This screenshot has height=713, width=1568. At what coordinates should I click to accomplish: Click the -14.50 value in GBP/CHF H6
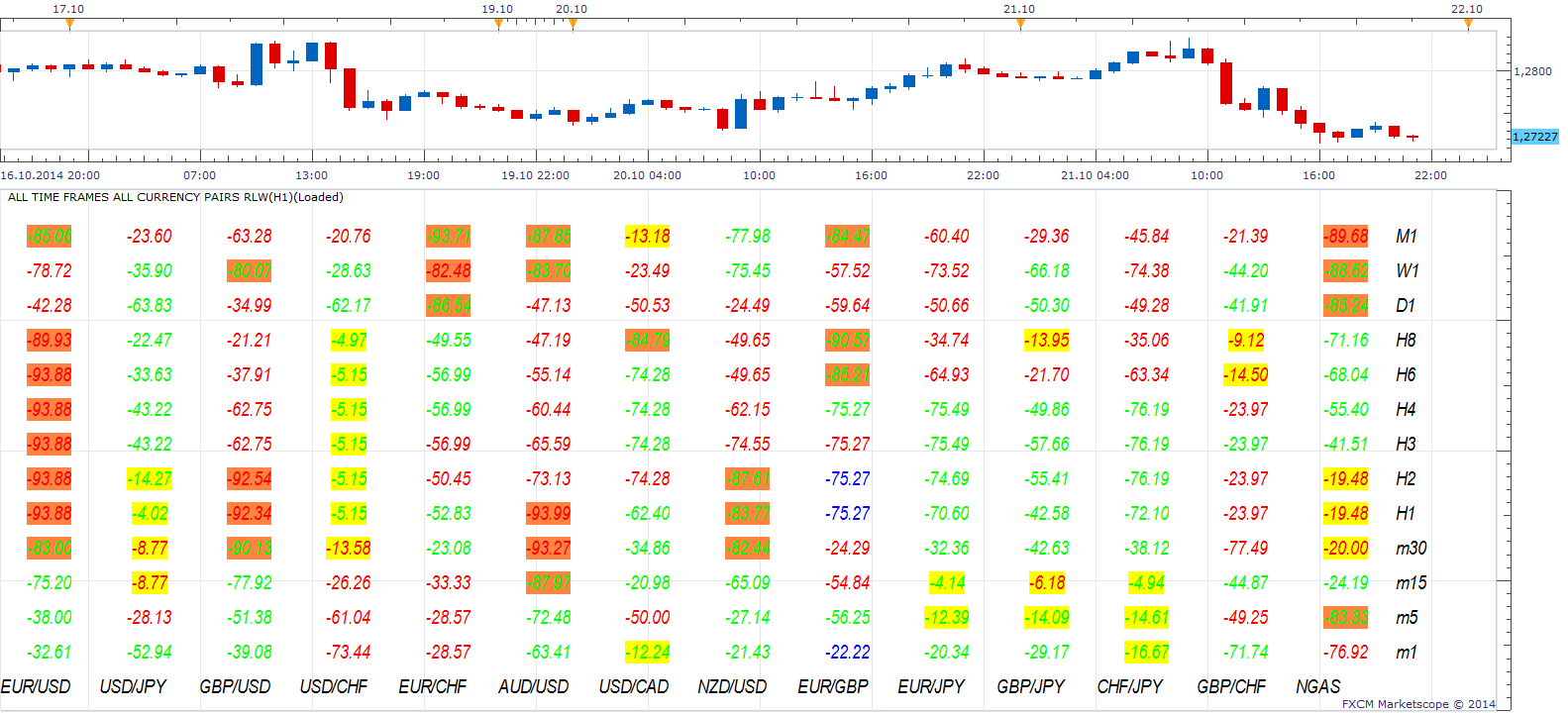pyautogui.click(x=1246, y=375)
